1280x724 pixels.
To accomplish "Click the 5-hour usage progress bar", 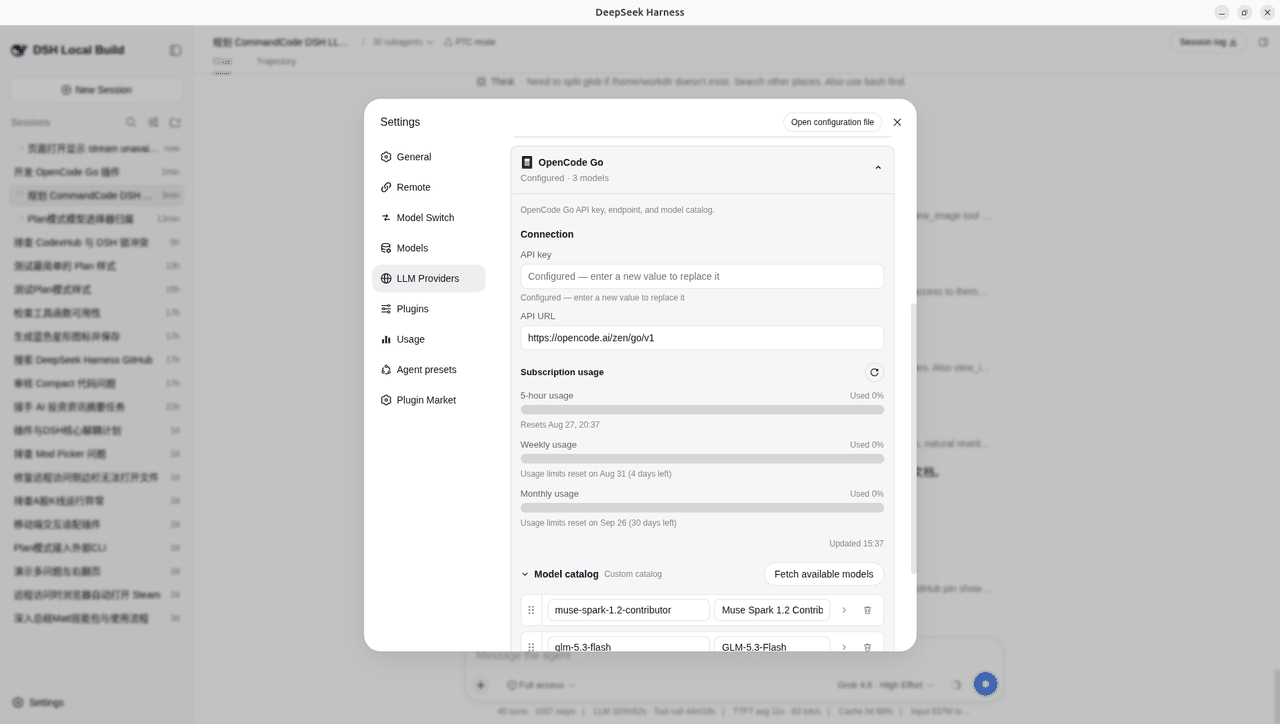I will pyautogui.click(x=702, y=410).
